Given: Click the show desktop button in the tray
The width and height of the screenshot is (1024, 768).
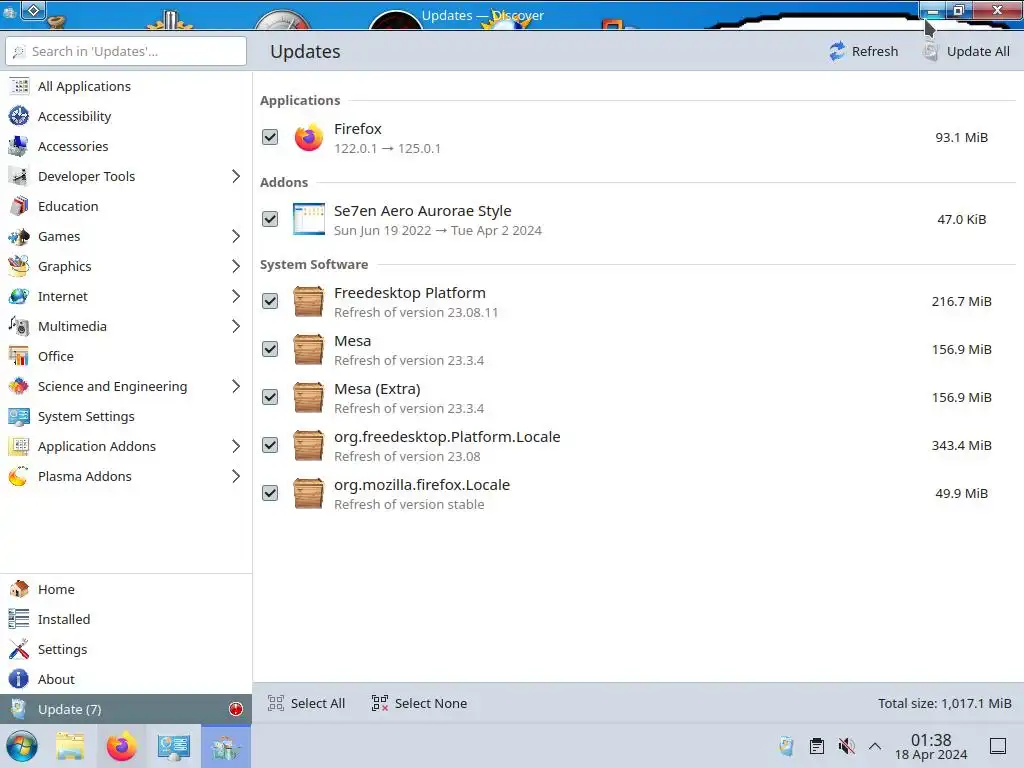Looking at the screenshot, I should 998,746.
